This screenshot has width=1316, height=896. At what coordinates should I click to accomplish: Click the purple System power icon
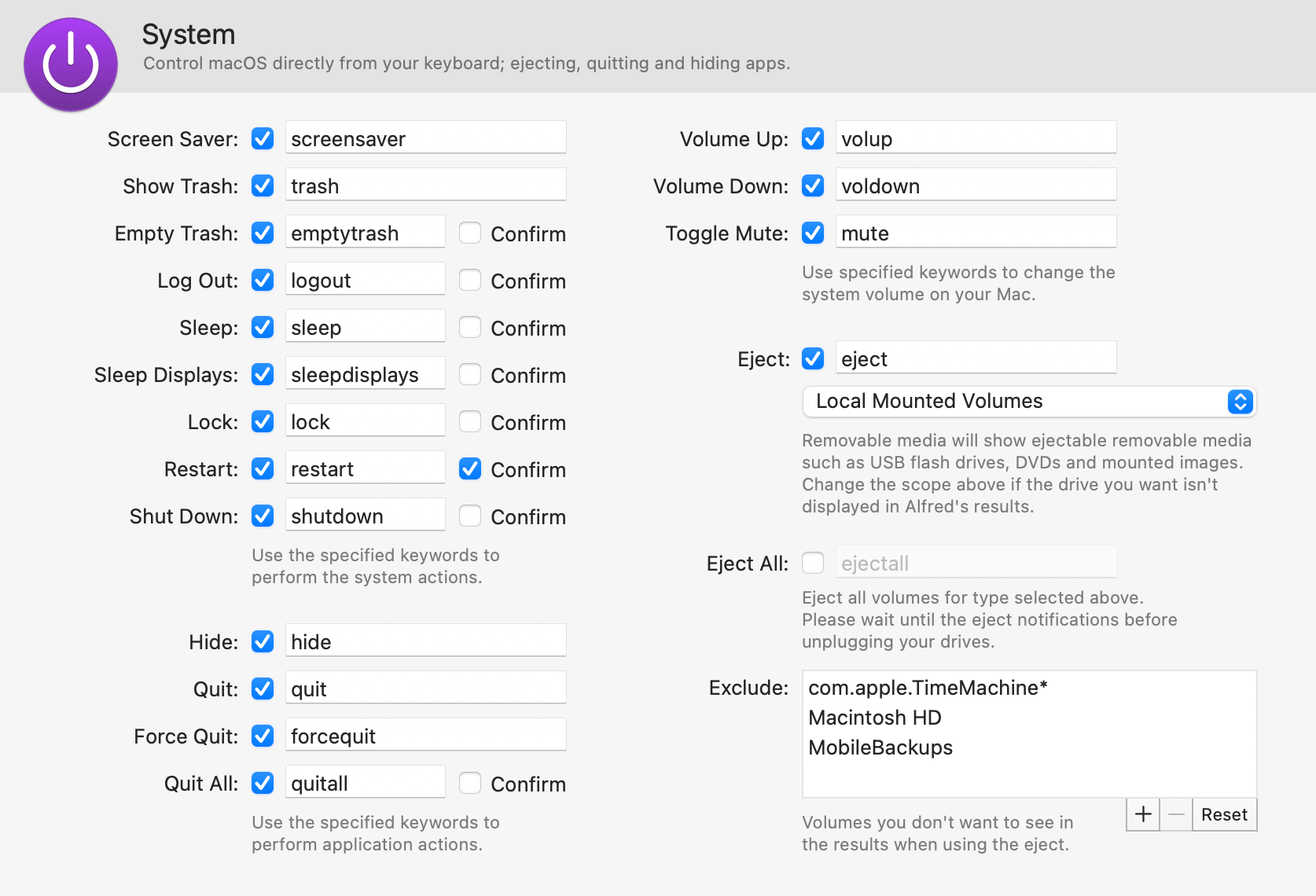[x=70, y=64]
